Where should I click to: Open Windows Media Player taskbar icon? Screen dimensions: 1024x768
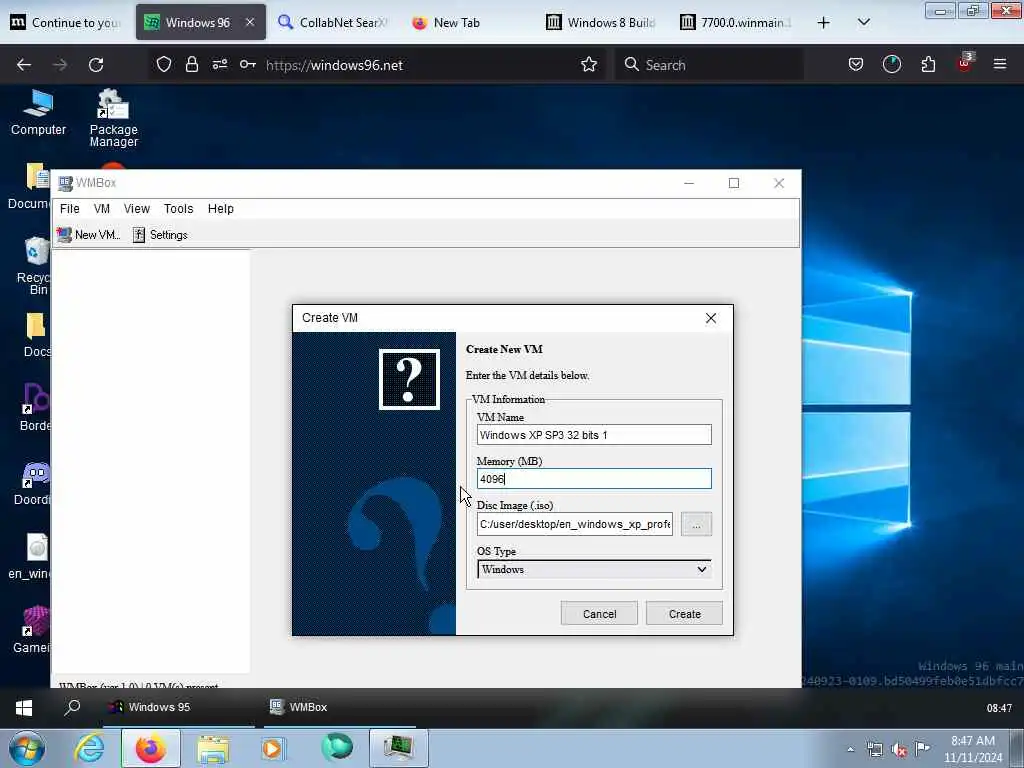pos(274,748)
